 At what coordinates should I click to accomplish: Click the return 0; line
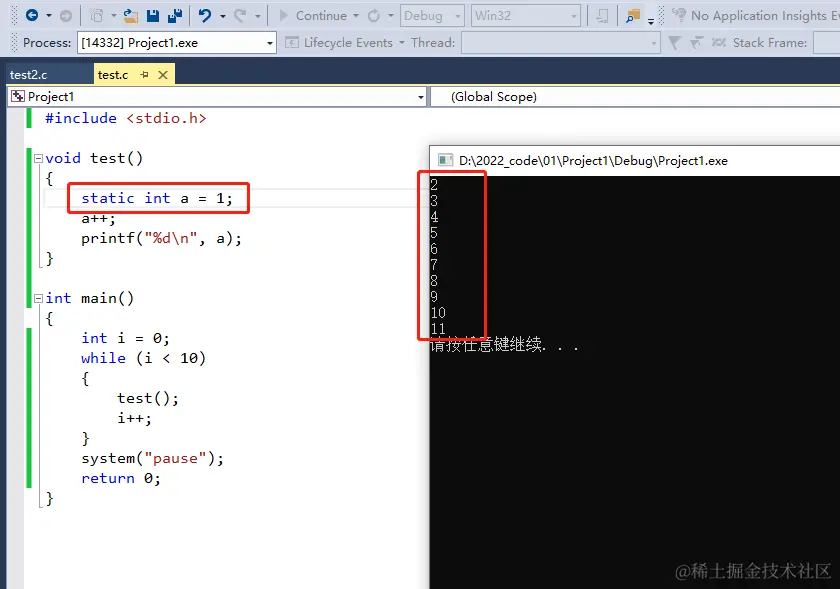tap(121, 478)
